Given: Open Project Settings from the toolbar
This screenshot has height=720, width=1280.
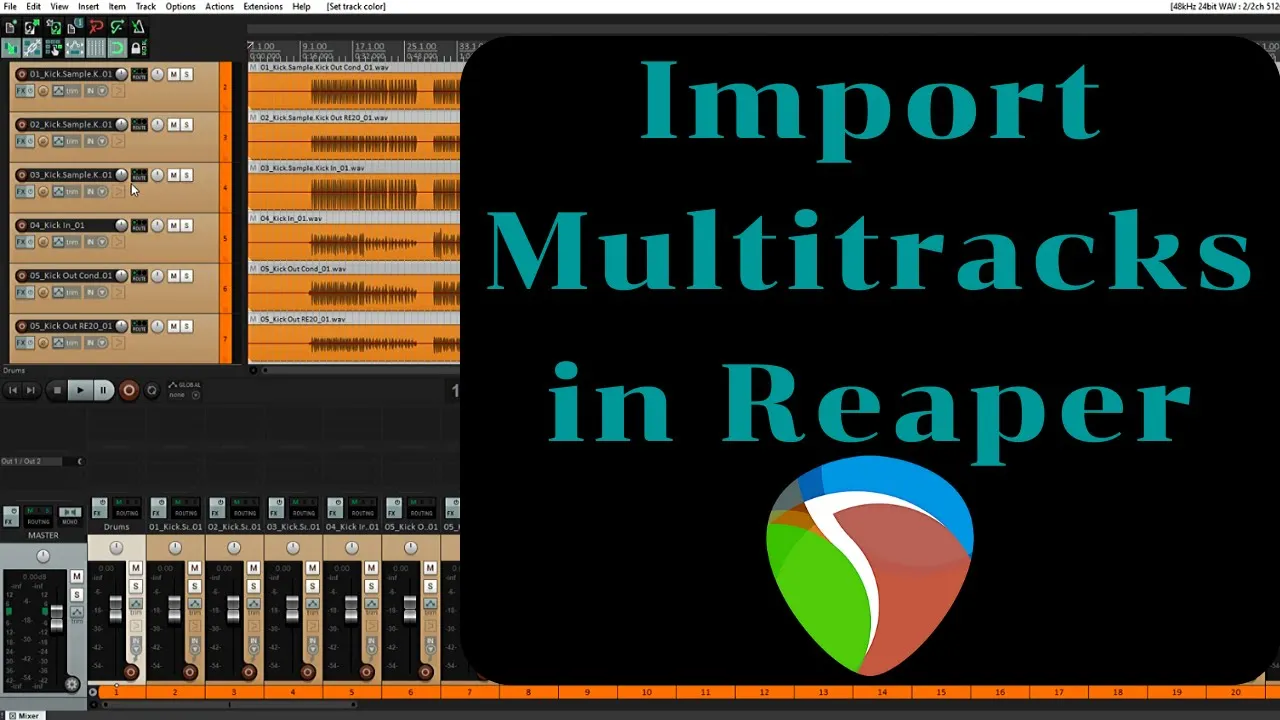Looking at the screenshot, I should [x=75, y=28].
